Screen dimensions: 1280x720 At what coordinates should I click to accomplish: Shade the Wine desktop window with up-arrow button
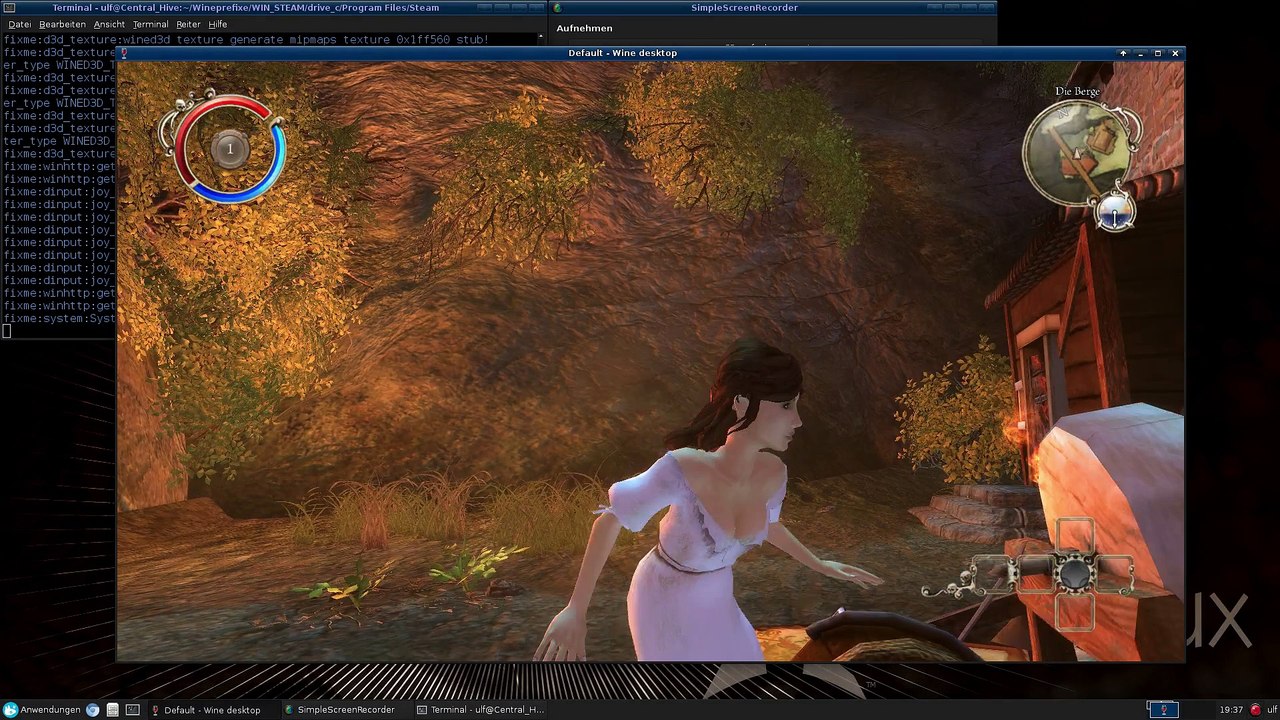tap(1123, 53)
